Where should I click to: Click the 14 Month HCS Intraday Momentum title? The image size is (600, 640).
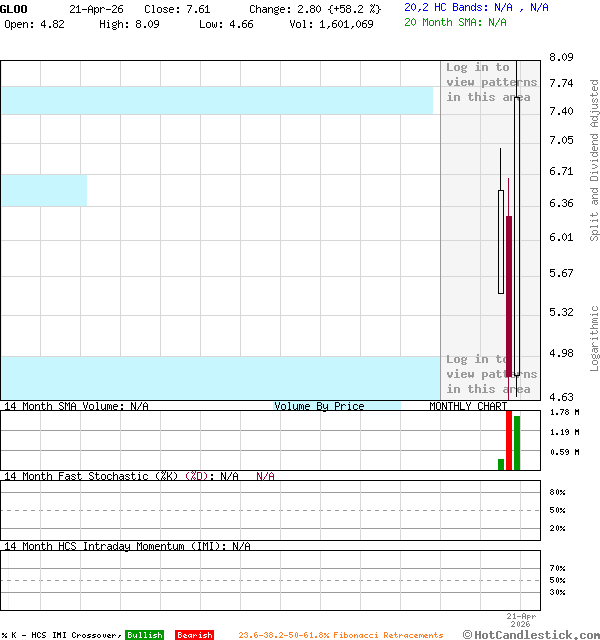click(126, 546)
